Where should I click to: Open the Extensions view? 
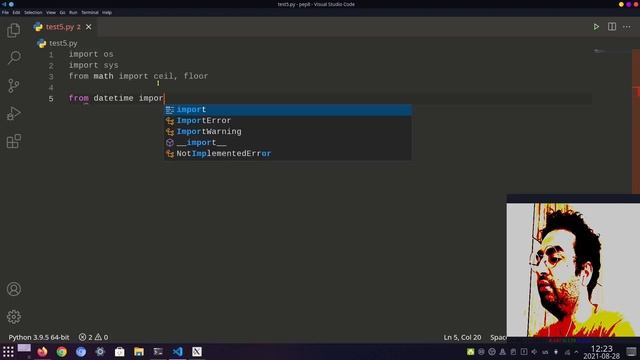click(x=13, y=141)
